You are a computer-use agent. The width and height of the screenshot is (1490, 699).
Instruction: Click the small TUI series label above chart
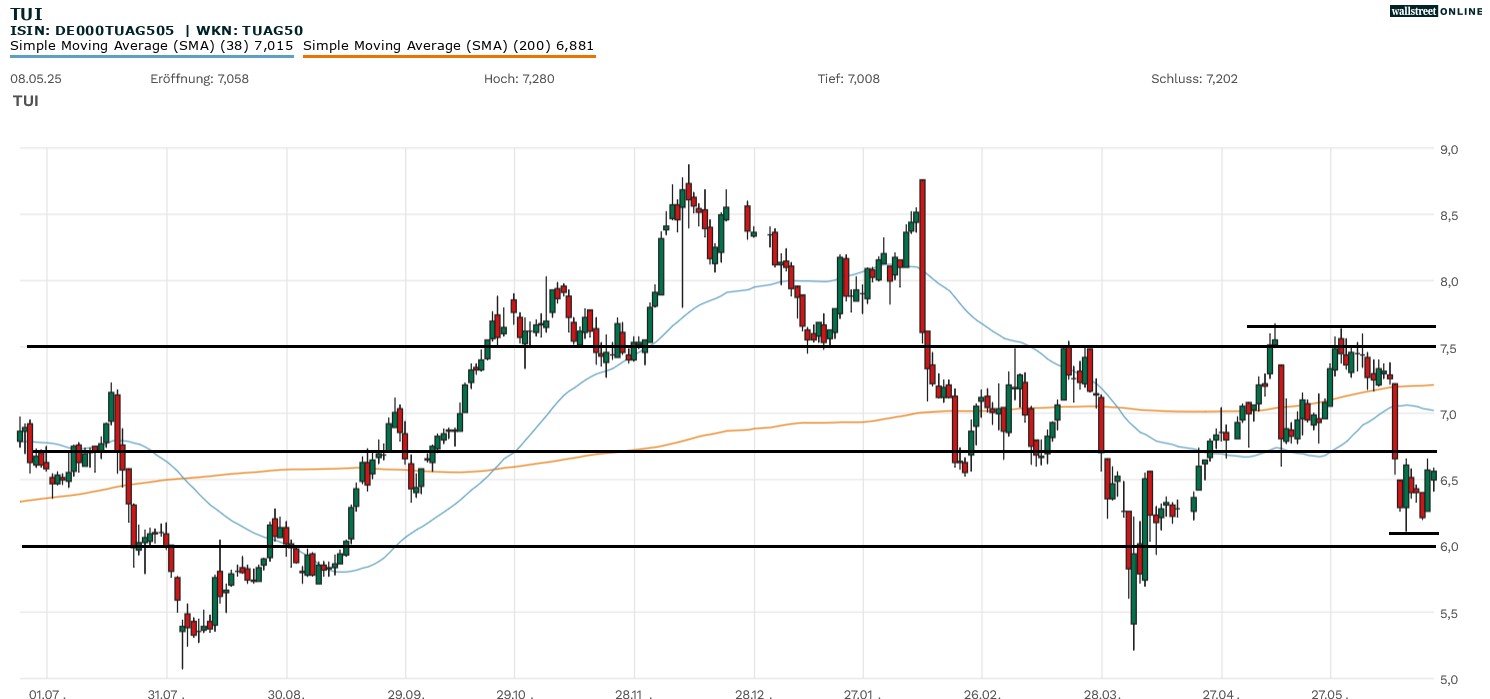[26, 101]
